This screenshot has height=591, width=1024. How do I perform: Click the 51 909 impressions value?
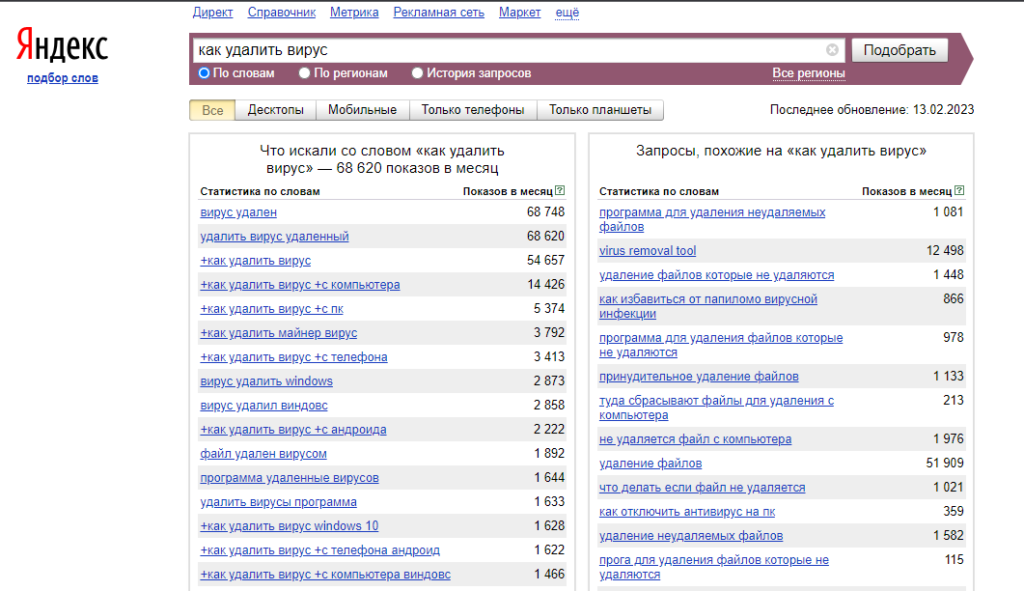point(944,464)
